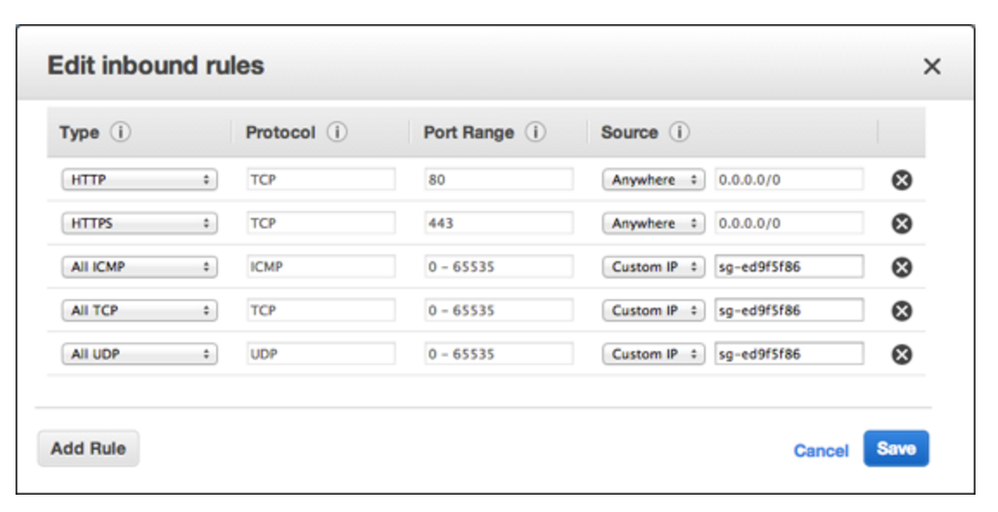Delete the All UDP rule

point(901,354)
